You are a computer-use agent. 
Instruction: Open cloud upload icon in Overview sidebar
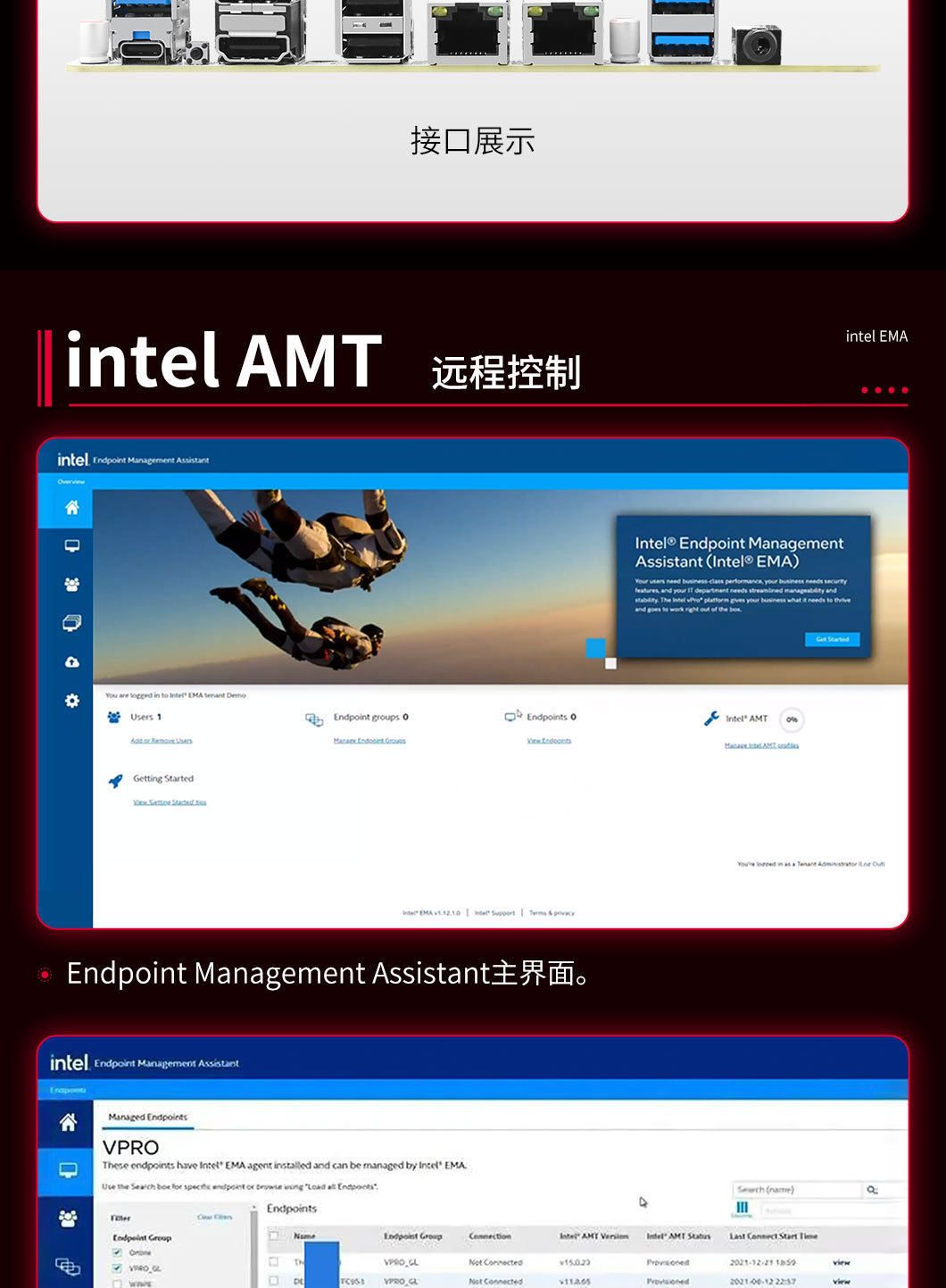72,662
